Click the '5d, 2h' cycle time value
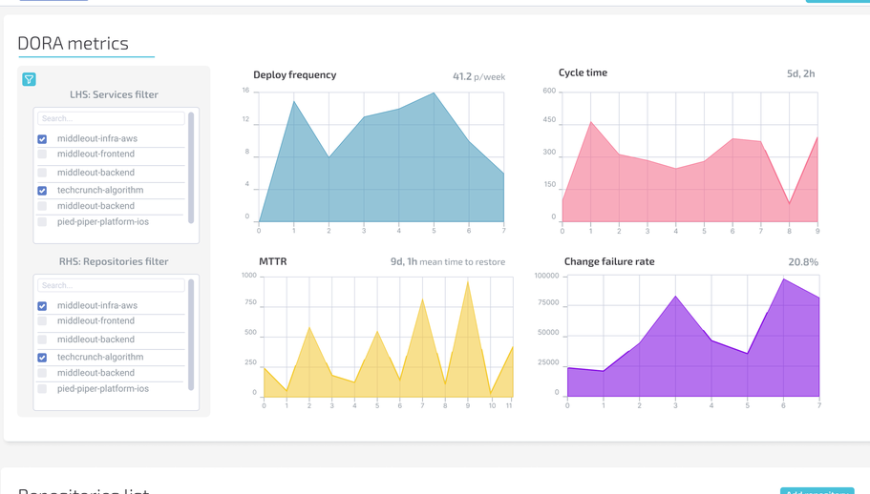 pyautogui.click(x=801, y=73)
